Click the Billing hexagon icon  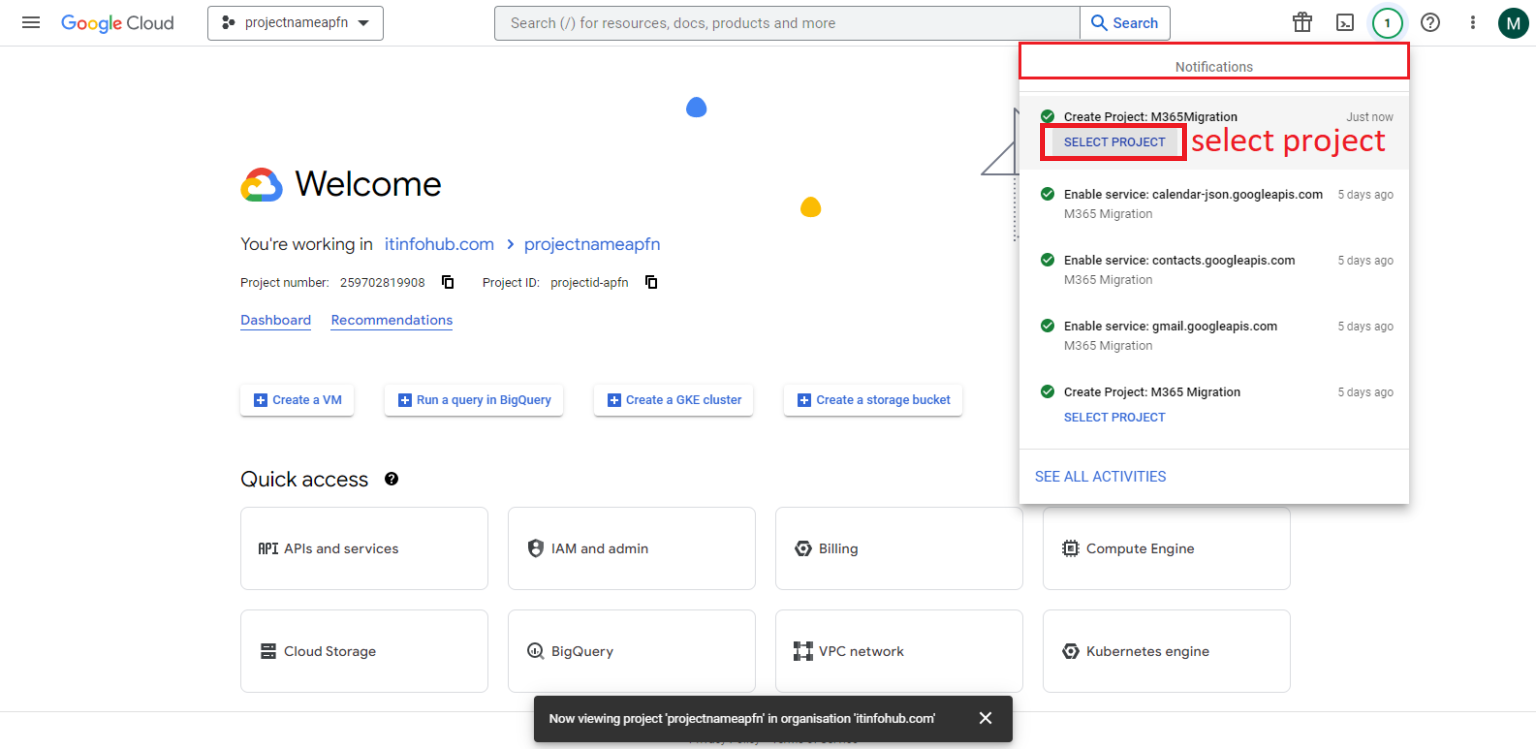click(x=802, y=548)
